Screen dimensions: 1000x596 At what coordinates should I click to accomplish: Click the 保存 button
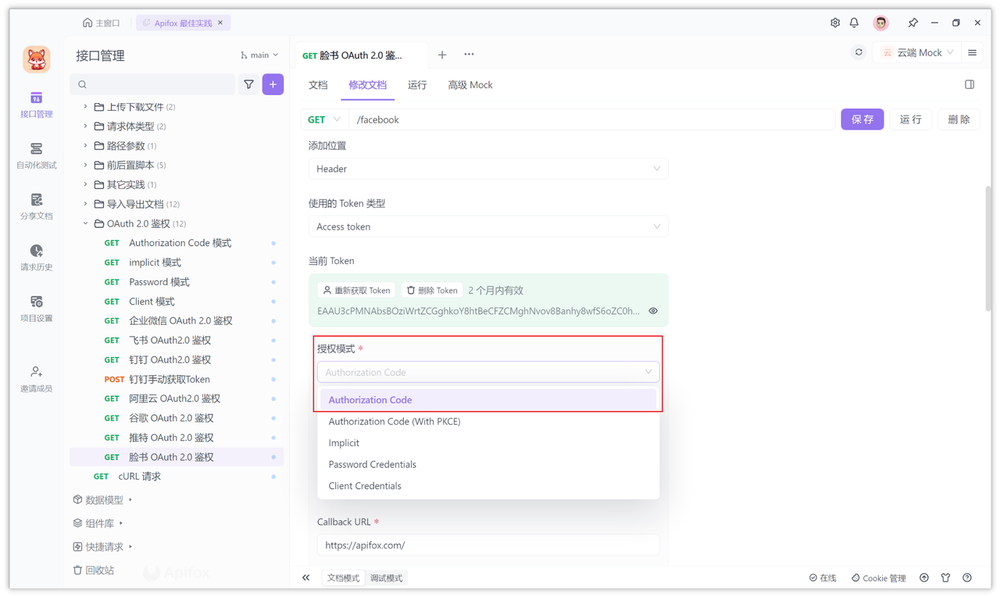click(x=863, y=119)
